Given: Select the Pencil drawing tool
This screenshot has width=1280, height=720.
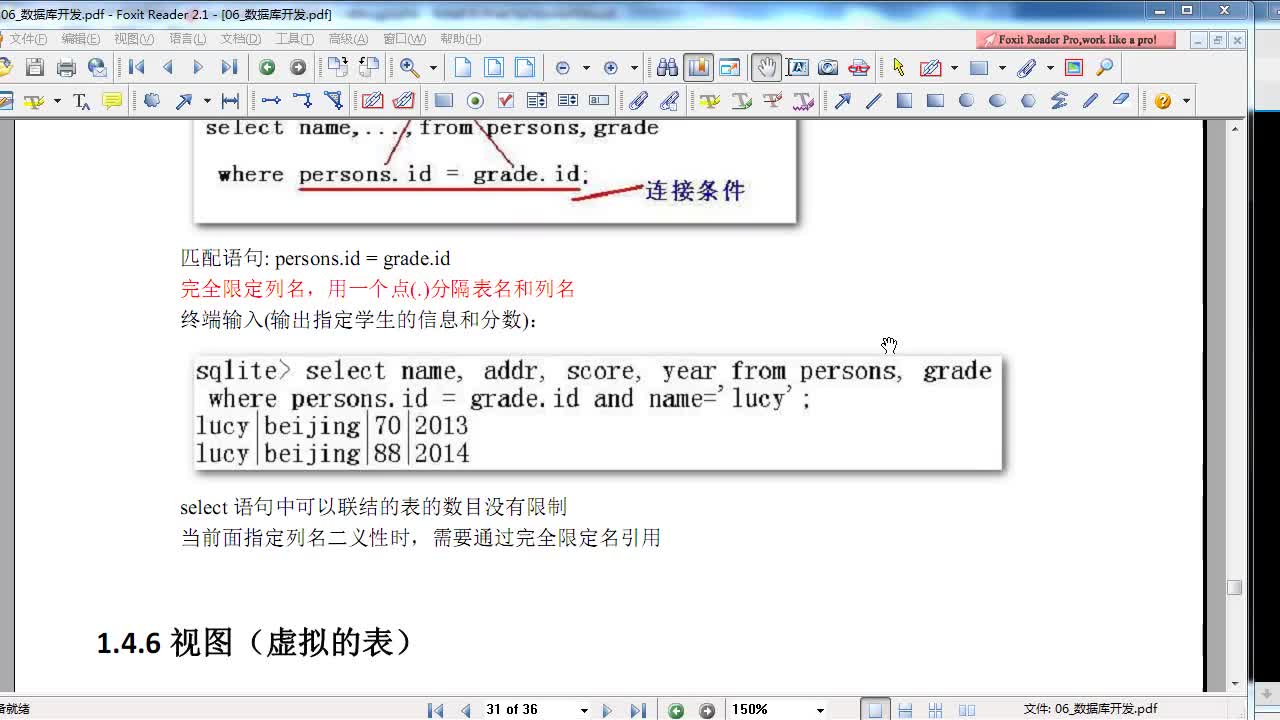Looking at the screenshot, I should [1090, 101].
